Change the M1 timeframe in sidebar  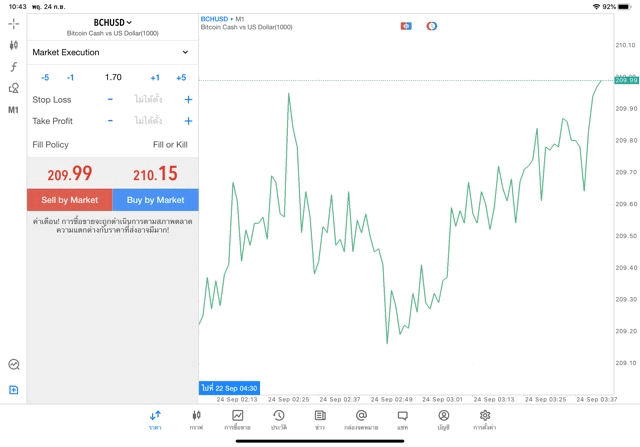(13, 110)
